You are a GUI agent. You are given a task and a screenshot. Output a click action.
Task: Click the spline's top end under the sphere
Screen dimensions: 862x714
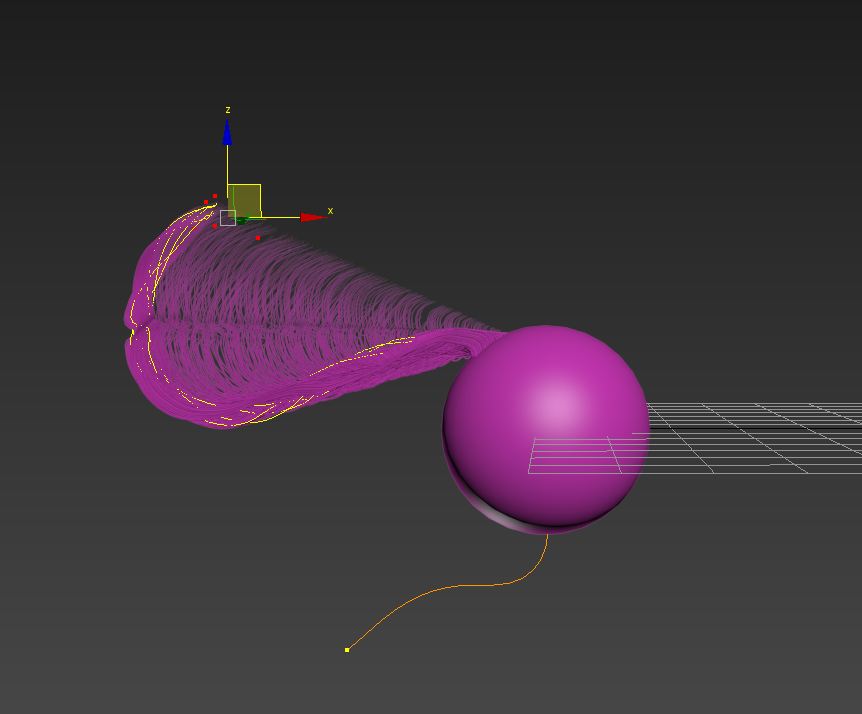(x=547, y=538)
